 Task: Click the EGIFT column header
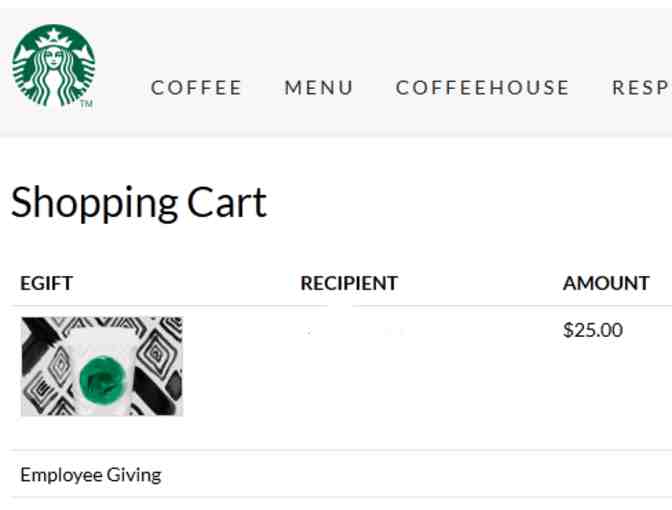click(46, 283)
